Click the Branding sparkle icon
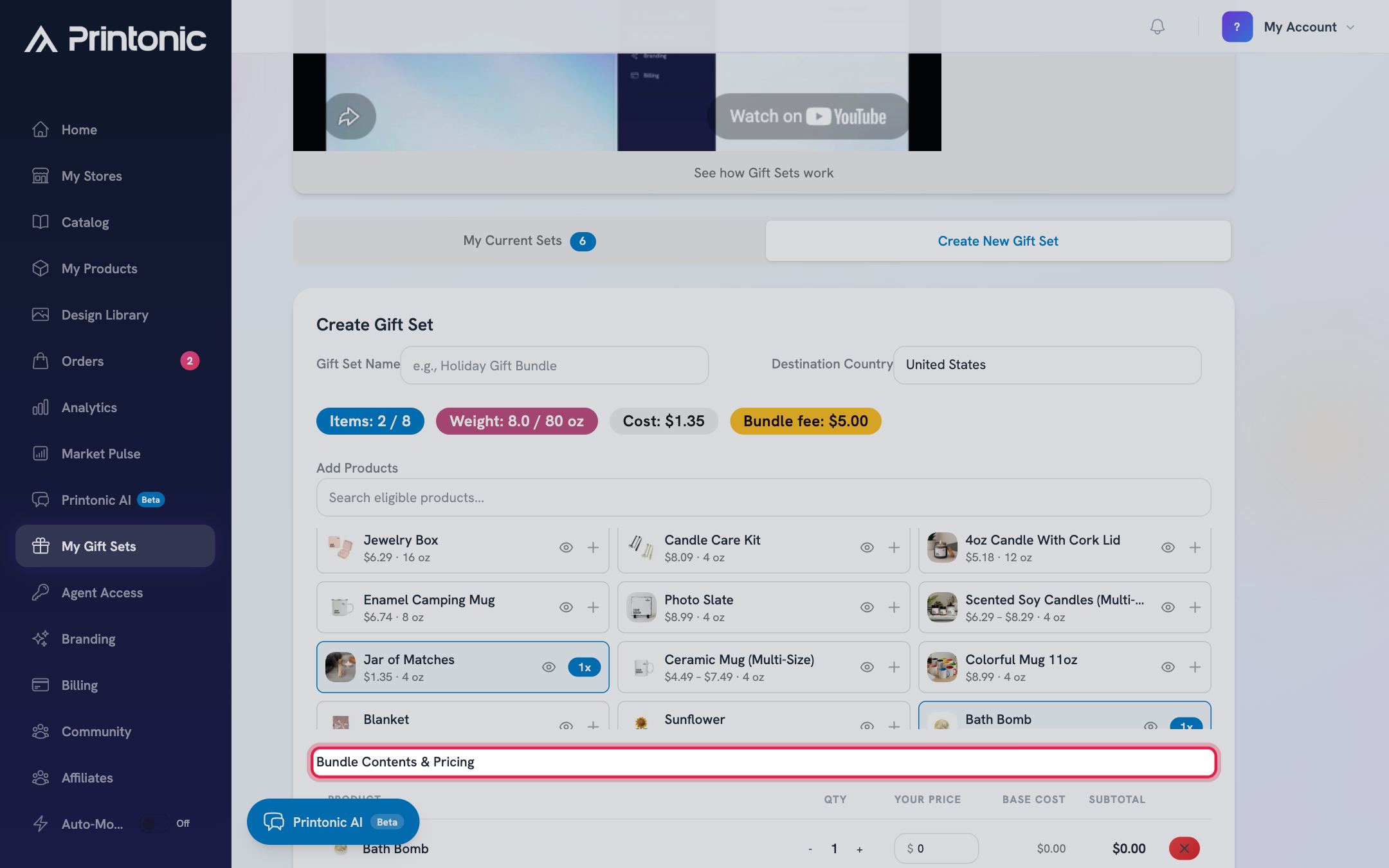This screenshot has height=868, width=1389. point(41,639)
